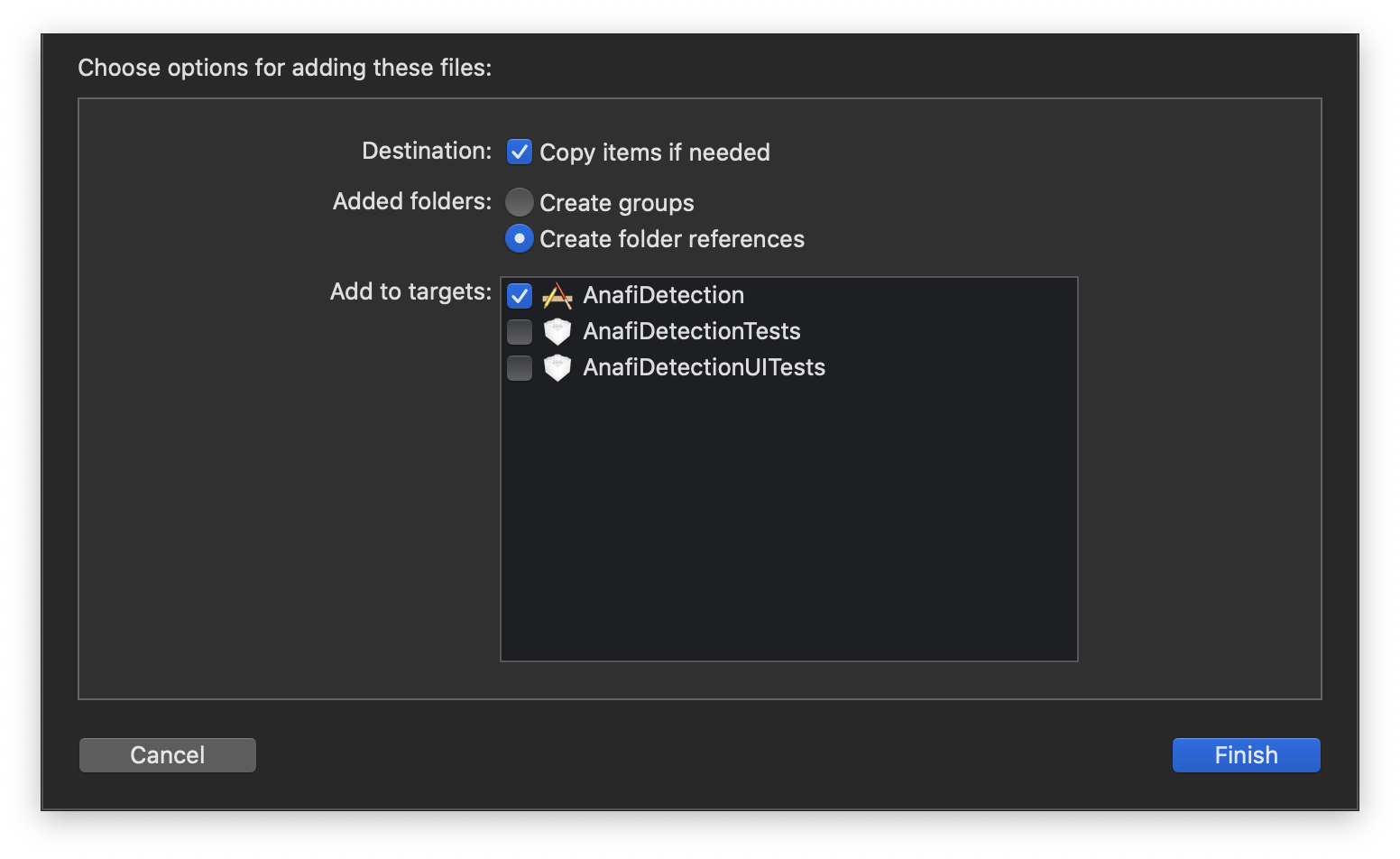Click Finish to add the files
Image resolution: width=1400 pixels, height=859 pixels.
1247,755
